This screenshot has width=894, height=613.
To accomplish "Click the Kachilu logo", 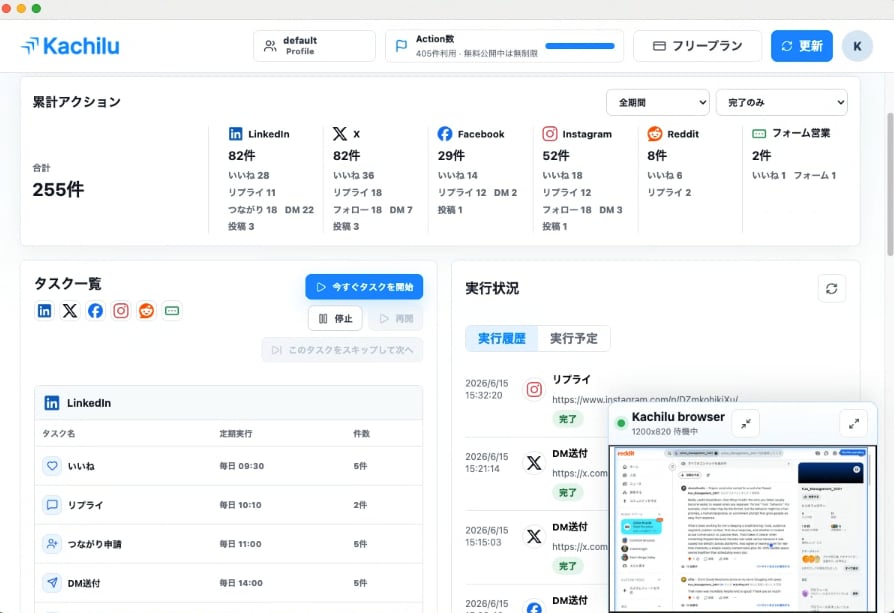I will (x=70, y=46).
